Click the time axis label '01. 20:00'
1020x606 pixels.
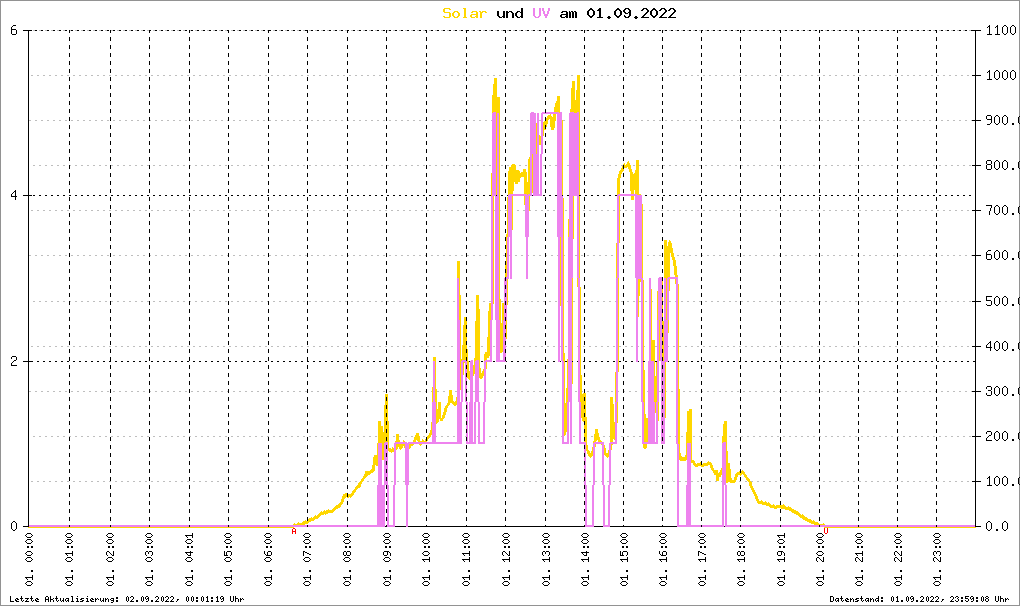pyautogui.click(x=820, y=559)
